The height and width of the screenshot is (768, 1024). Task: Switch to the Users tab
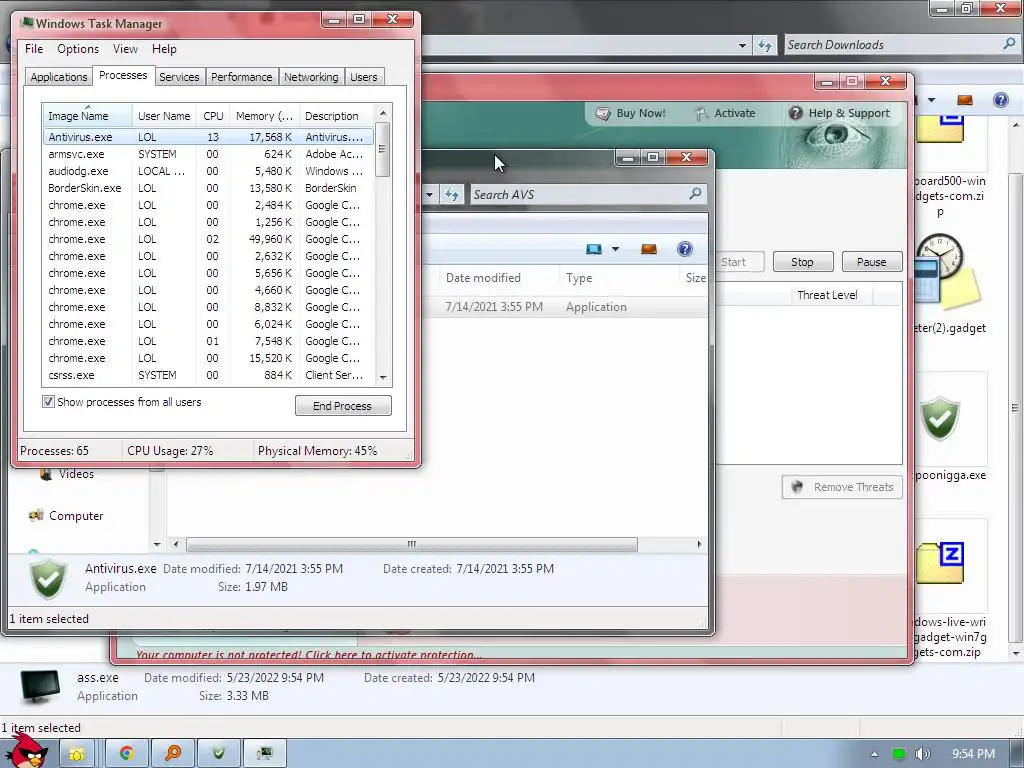(x=364, y=77)
